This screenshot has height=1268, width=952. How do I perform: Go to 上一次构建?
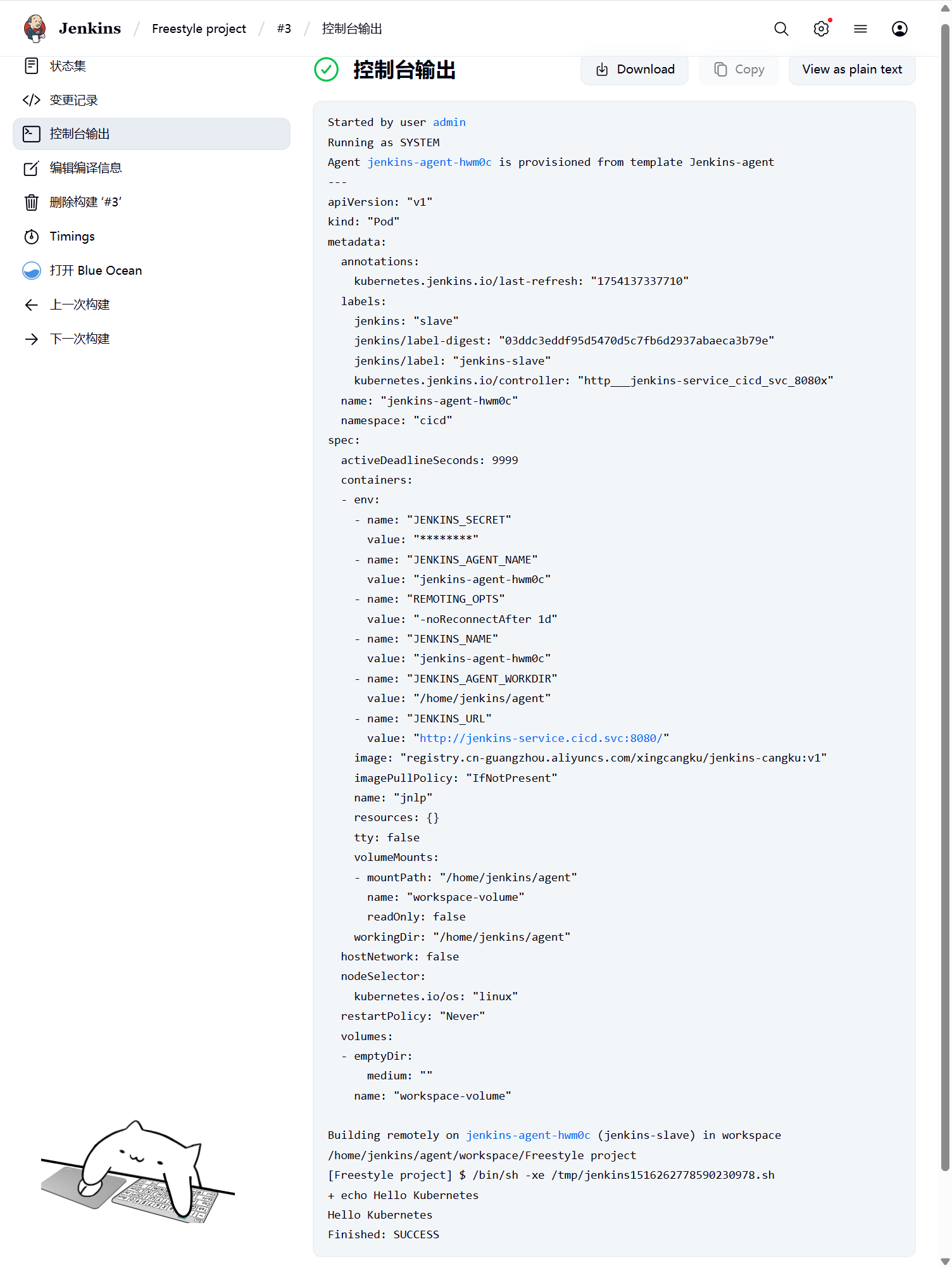coord(152,304)
